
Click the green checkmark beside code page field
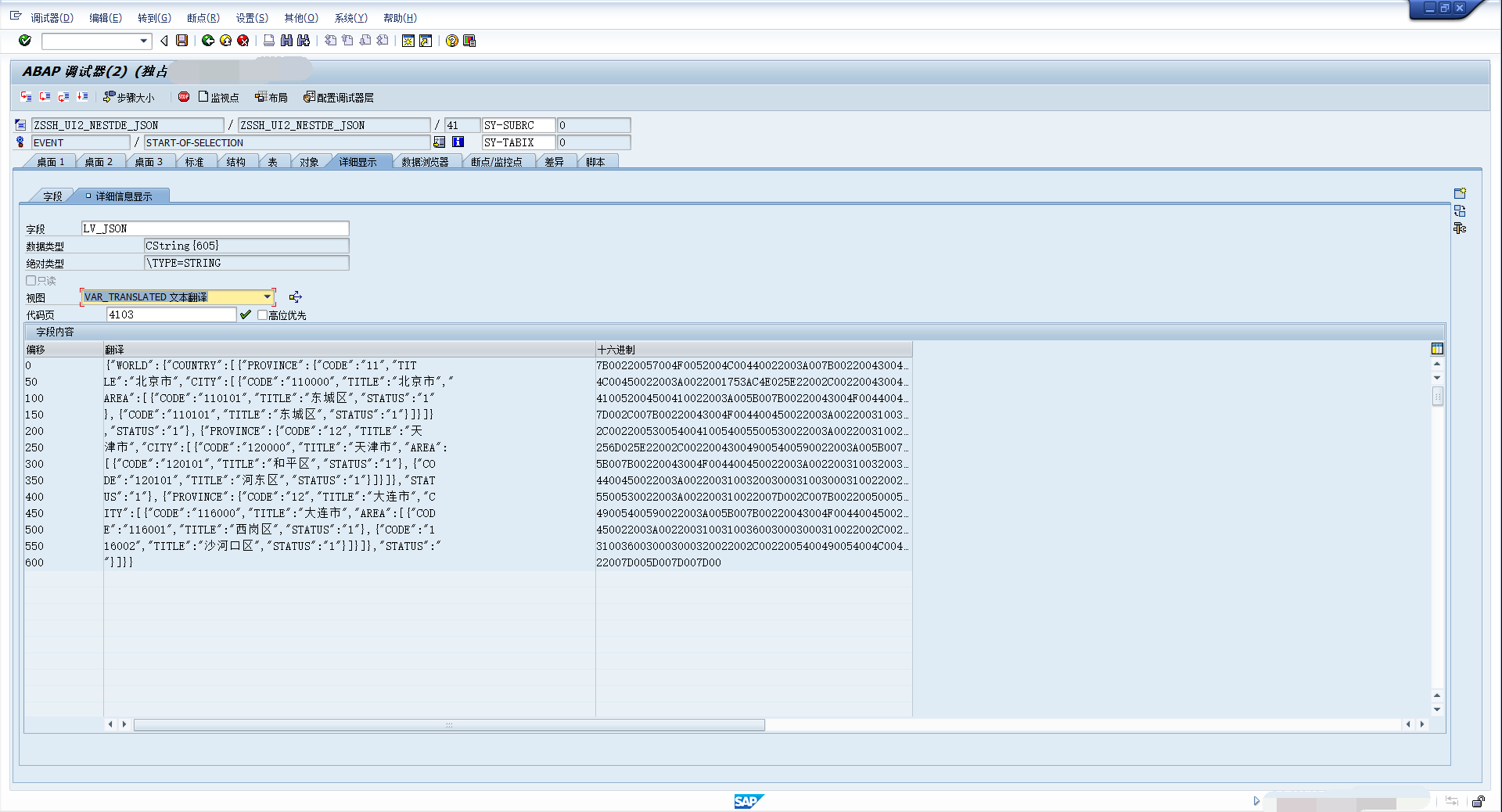(246, 314)
